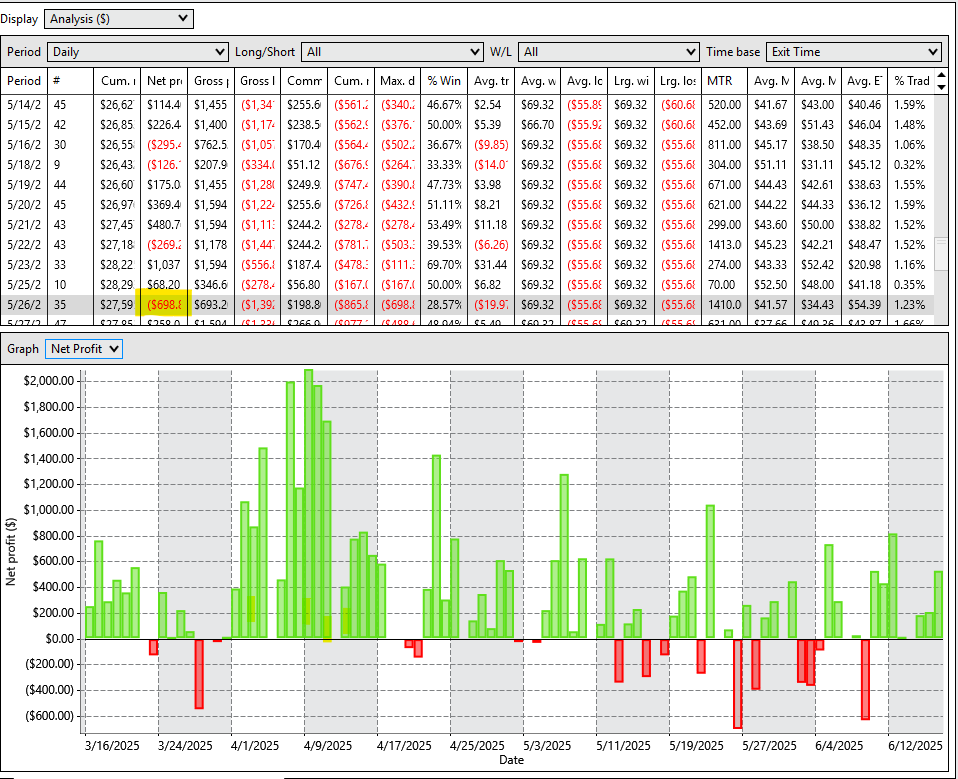
Task: Click the 69.70% win rate cell
Action: click(x=444, y=265)
